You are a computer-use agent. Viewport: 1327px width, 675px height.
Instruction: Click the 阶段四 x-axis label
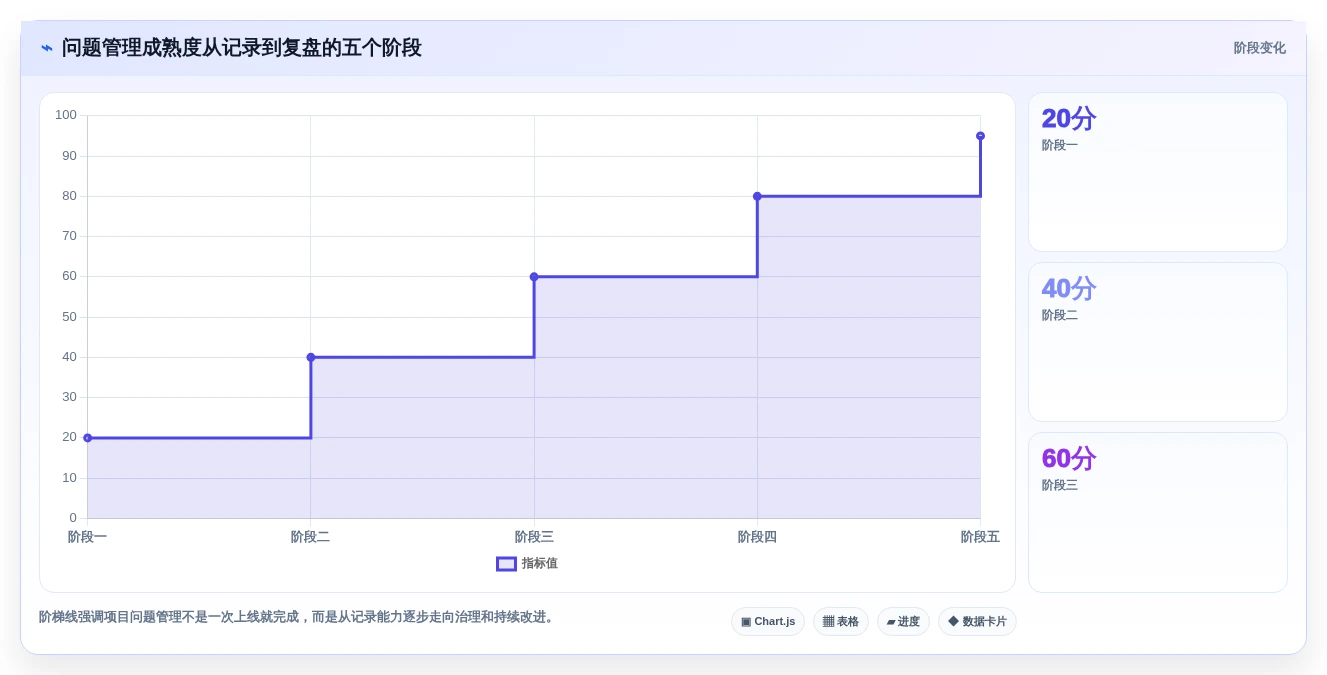(x=757, y=537)
